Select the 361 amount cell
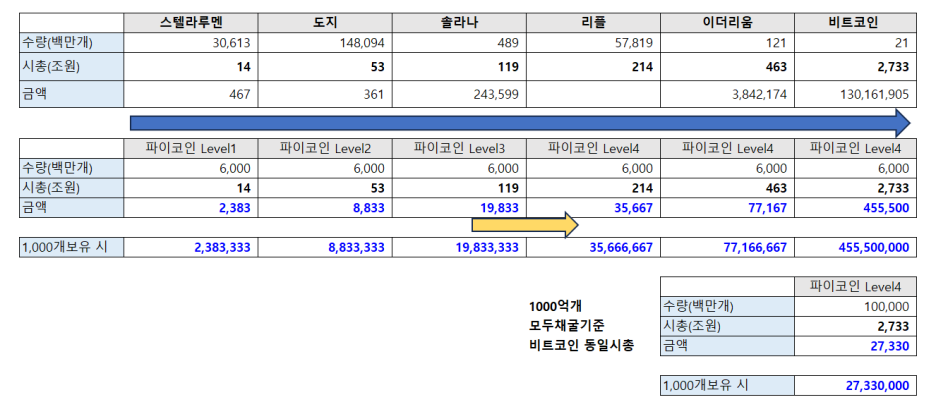Image resolution: width=936 pixels, height=414 pixels. [x=325, y=94]
